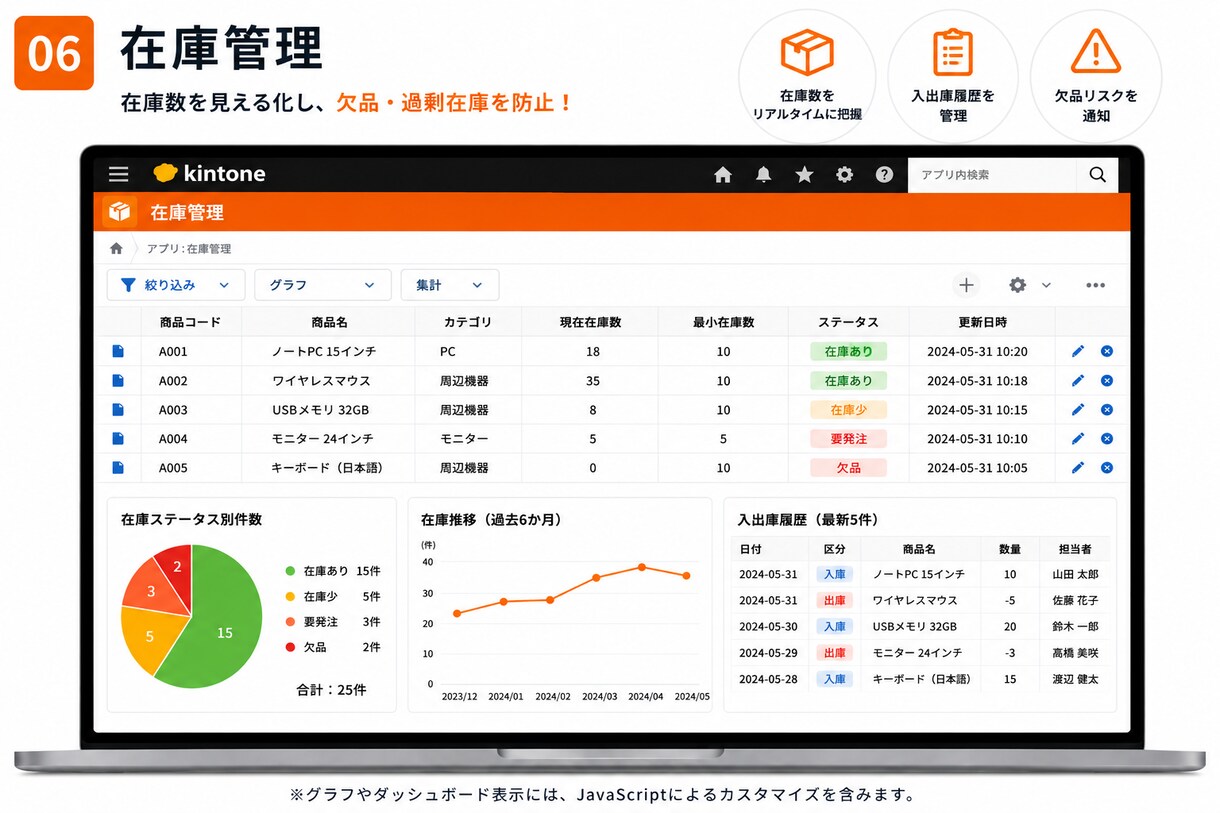Click the ステータス column header
Screen dimensions: 1220x813
tap(848, 322)
